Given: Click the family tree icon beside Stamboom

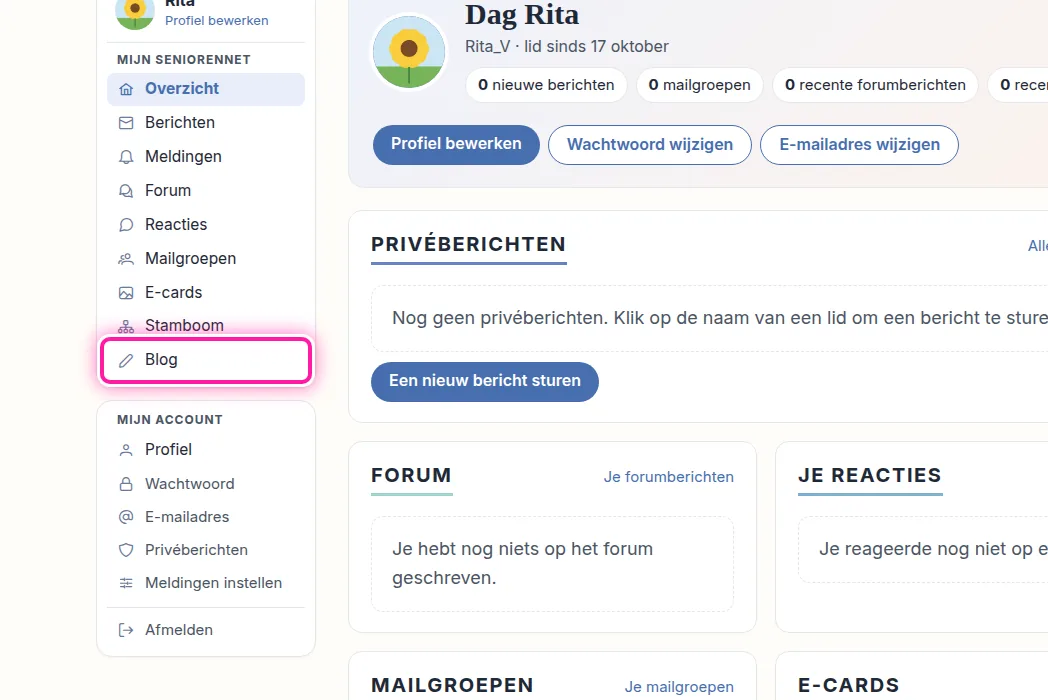Looking at the screenshot, I should [126, 326].
